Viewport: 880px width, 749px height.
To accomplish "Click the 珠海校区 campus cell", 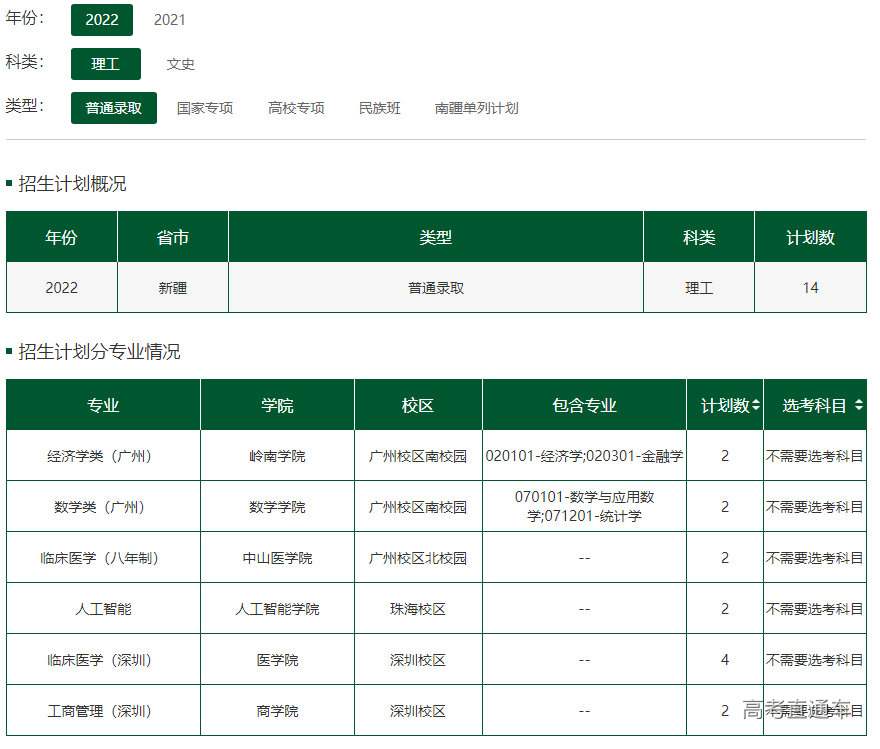I will coord(417,608).
